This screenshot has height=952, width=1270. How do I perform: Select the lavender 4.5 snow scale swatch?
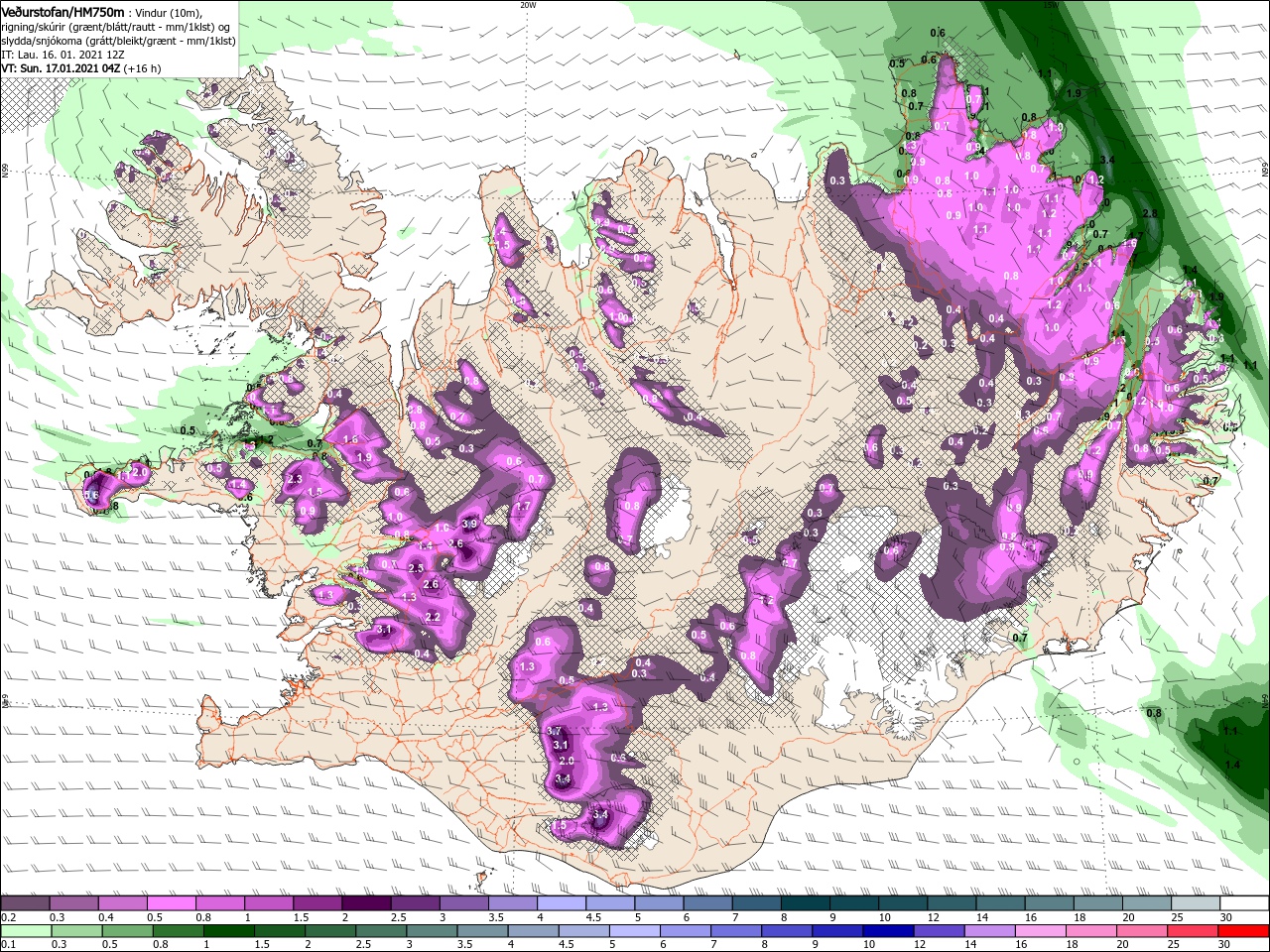click(x=610, y=903)
